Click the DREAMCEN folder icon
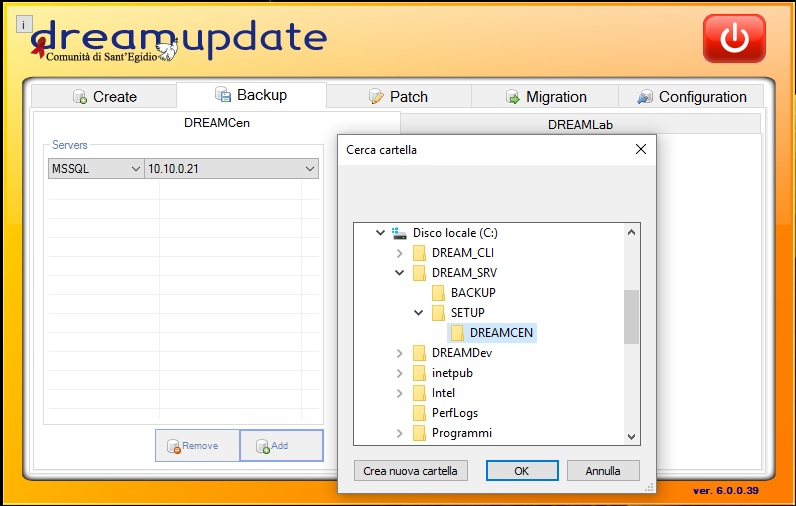This screenshot has height=506, width=796. [457, 333]
